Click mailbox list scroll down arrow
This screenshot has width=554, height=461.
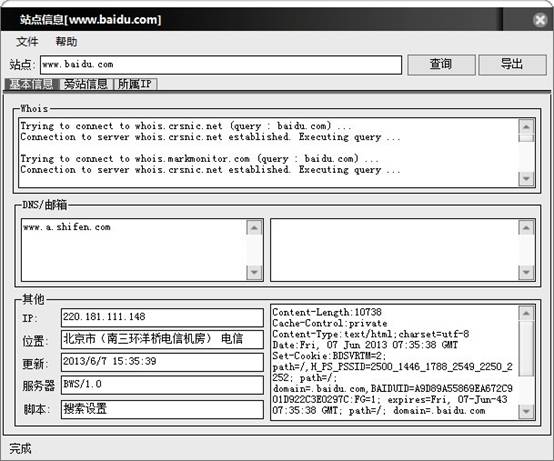pyautogui.click(x=526, y=272)
